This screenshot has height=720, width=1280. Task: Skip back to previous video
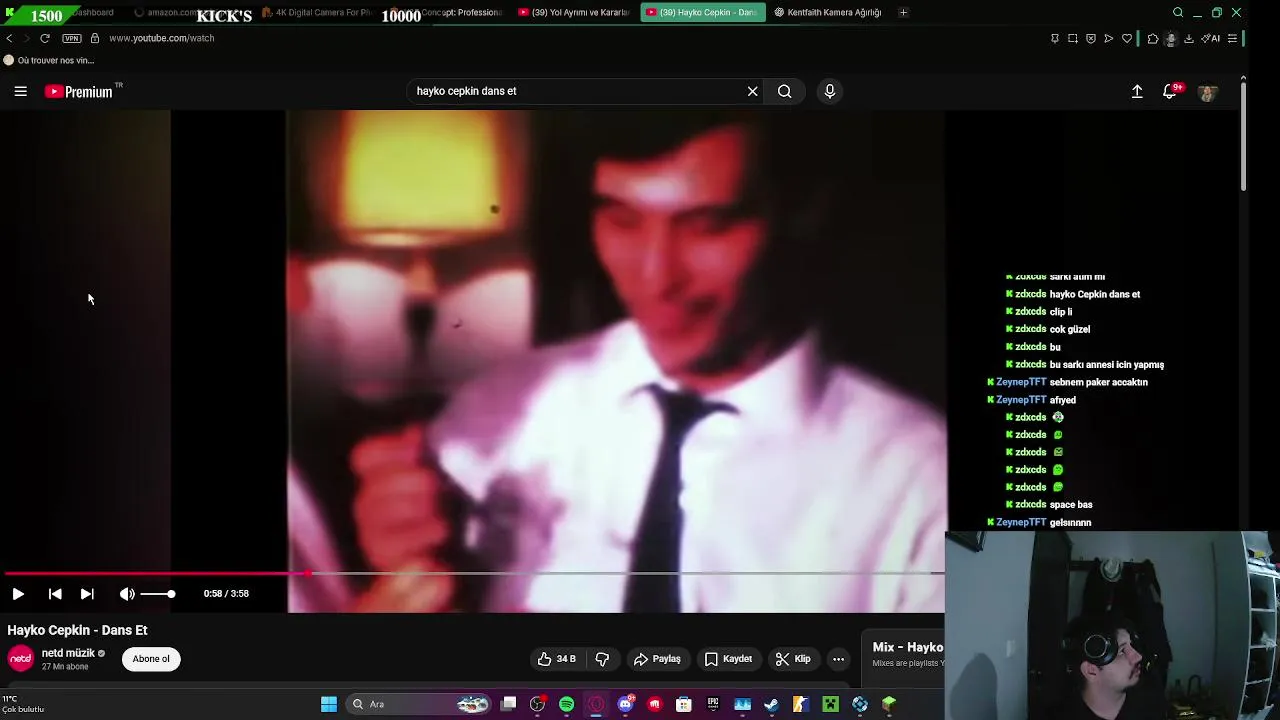click(55, 594)
